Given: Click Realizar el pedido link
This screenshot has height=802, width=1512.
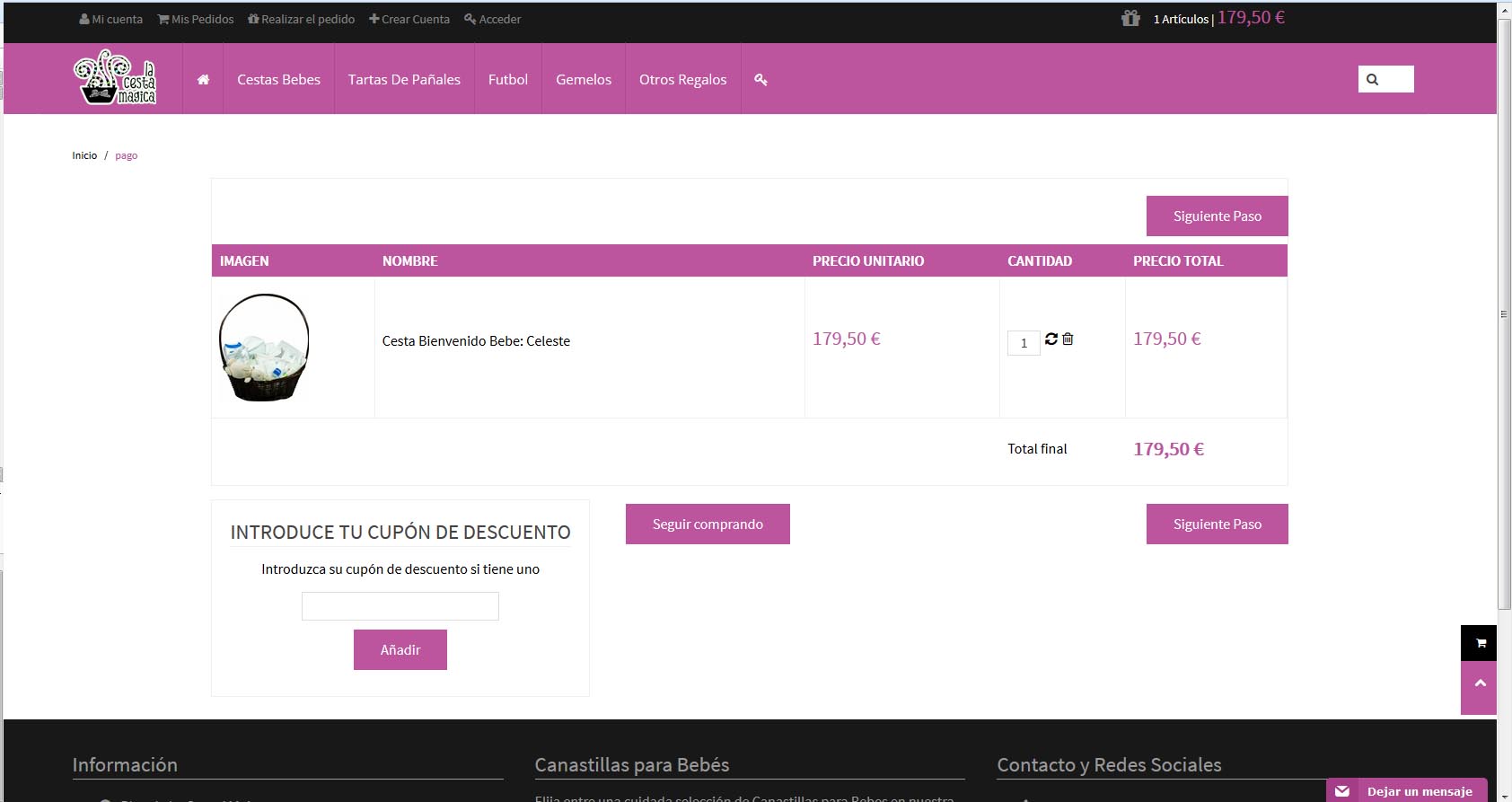Looking at the screenshot, I should tap(302, 19).
